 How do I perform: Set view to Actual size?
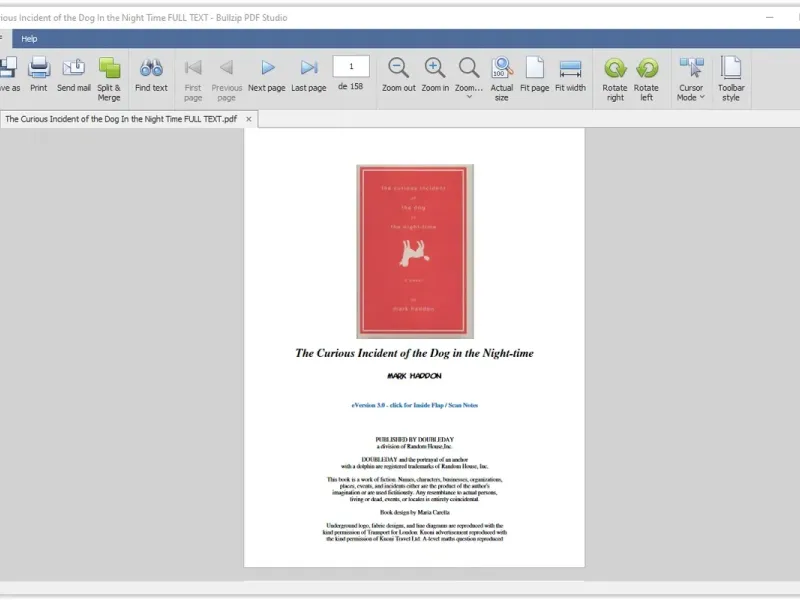[x=502, y=79]
